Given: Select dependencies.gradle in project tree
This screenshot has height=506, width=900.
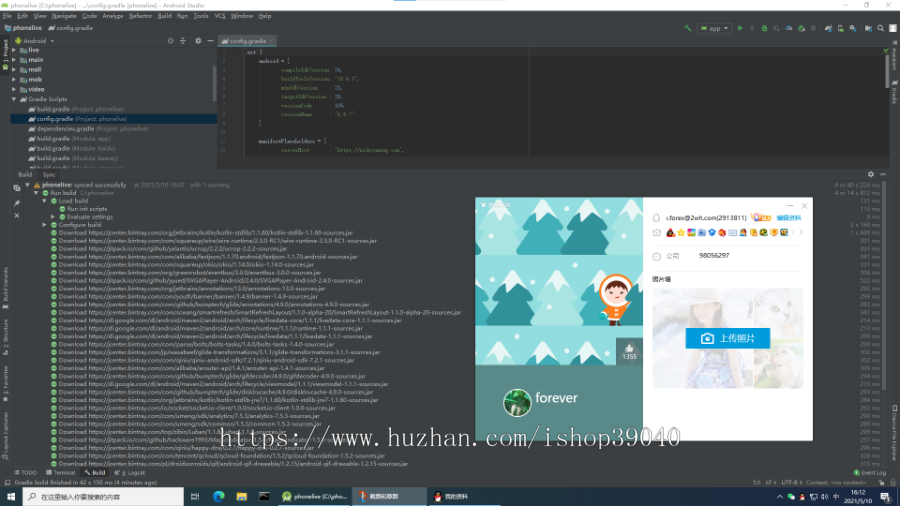Looking at the screenshot, I should point(88,129).
